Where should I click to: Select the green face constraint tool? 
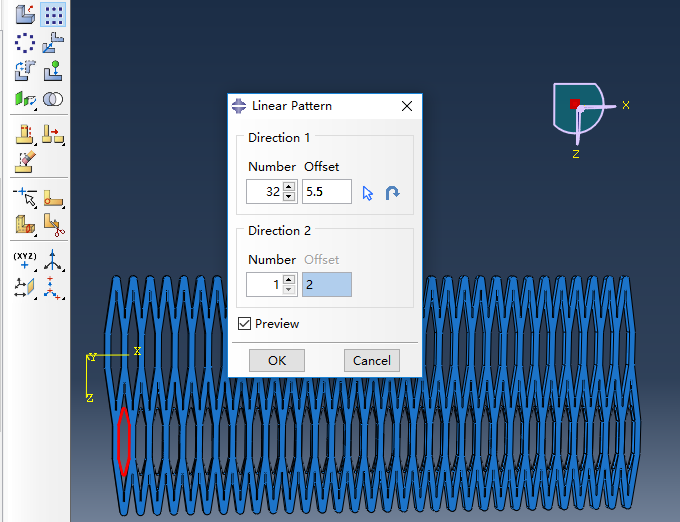[25, 99]
